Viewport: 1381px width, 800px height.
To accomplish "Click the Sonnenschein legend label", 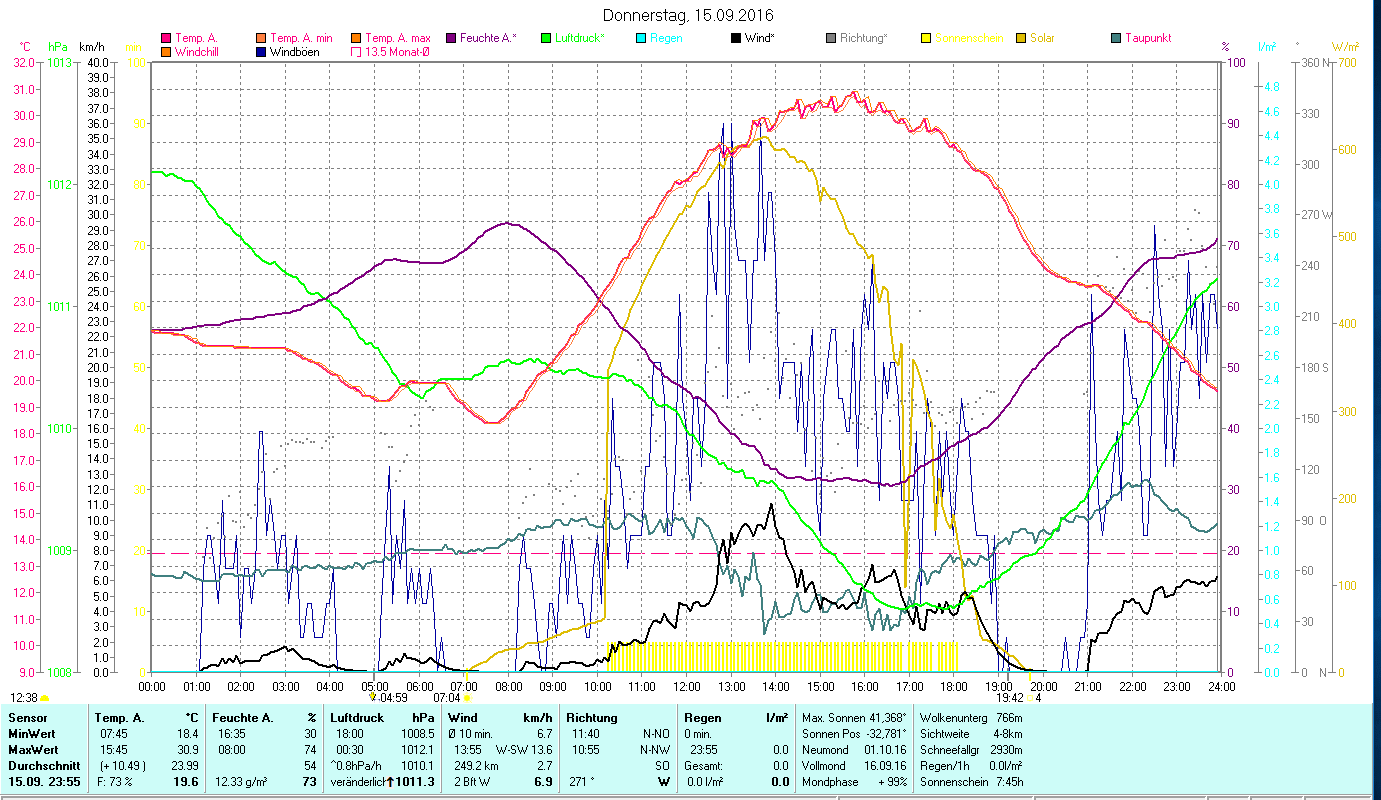I will click(x=968, y=39).
